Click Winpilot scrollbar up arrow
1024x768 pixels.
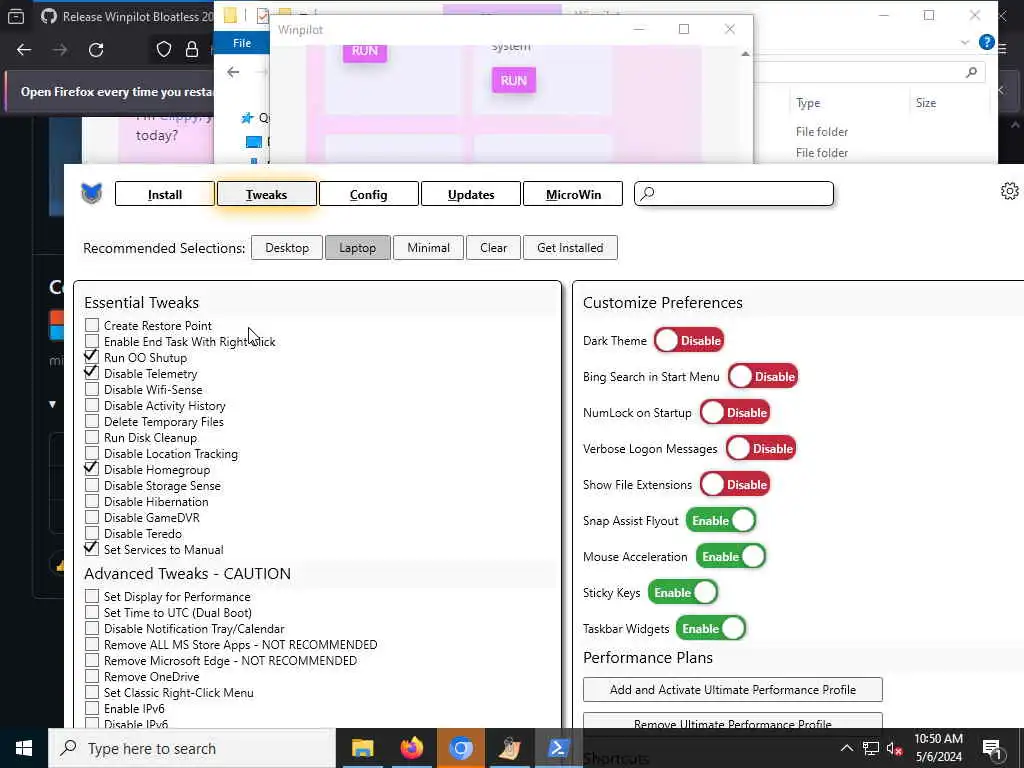pyautogui.click(x=745, y=54)
